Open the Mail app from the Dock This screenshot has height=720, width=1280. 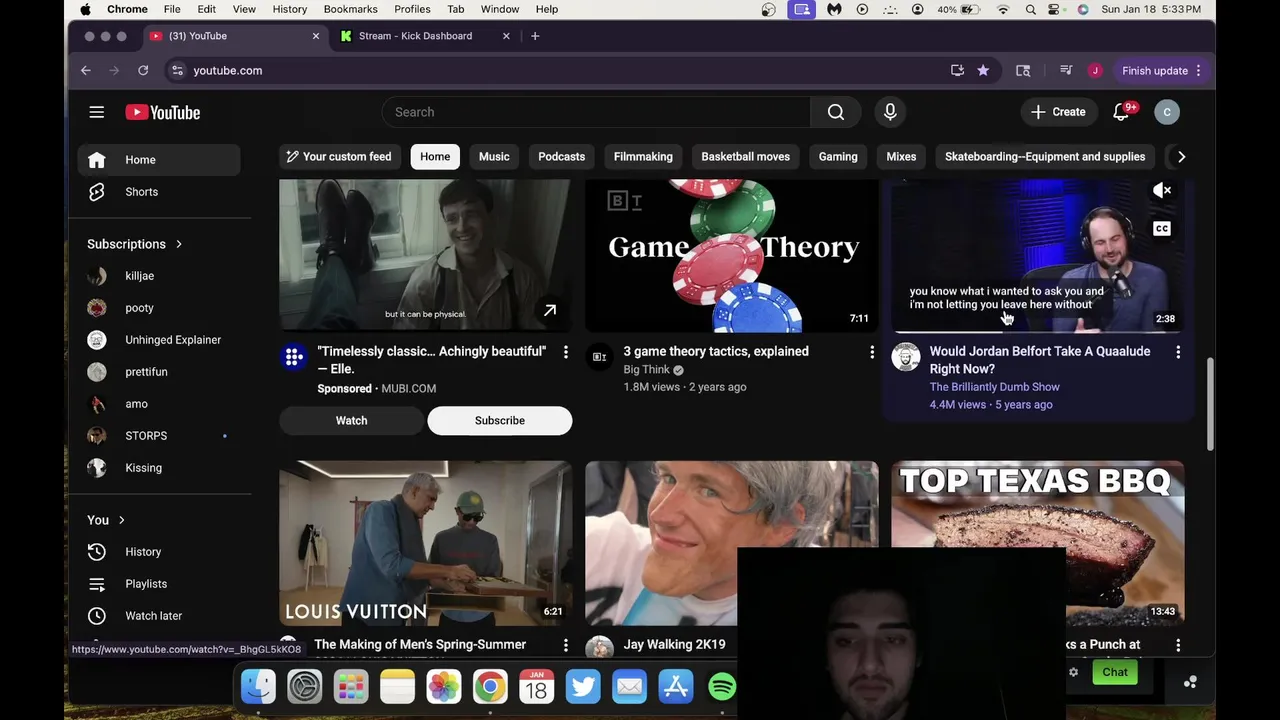(629, 686)
